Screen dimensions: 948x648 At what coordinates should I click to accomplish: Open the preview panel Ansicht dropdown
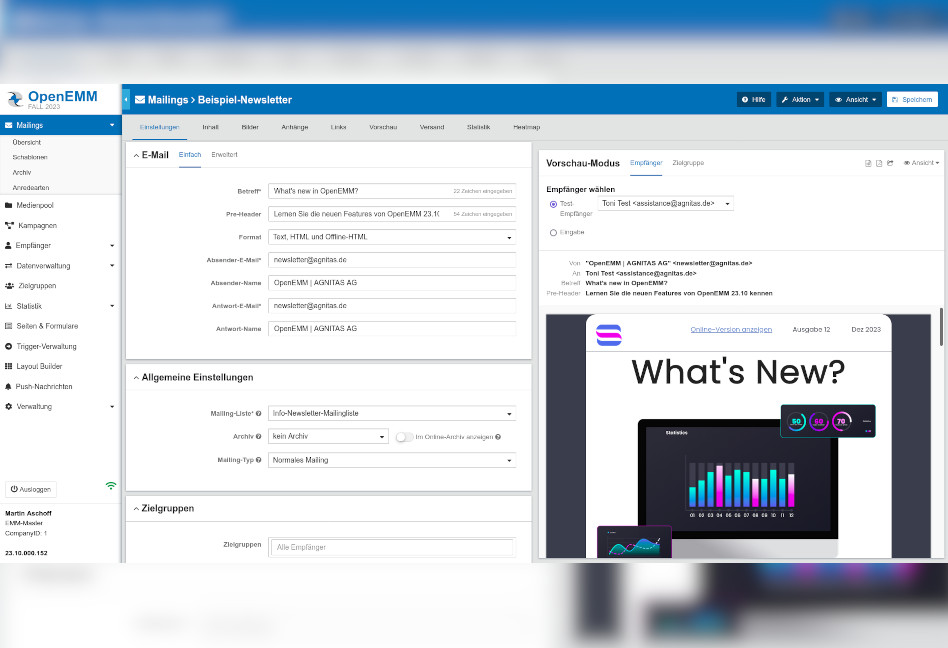(921, 163)
